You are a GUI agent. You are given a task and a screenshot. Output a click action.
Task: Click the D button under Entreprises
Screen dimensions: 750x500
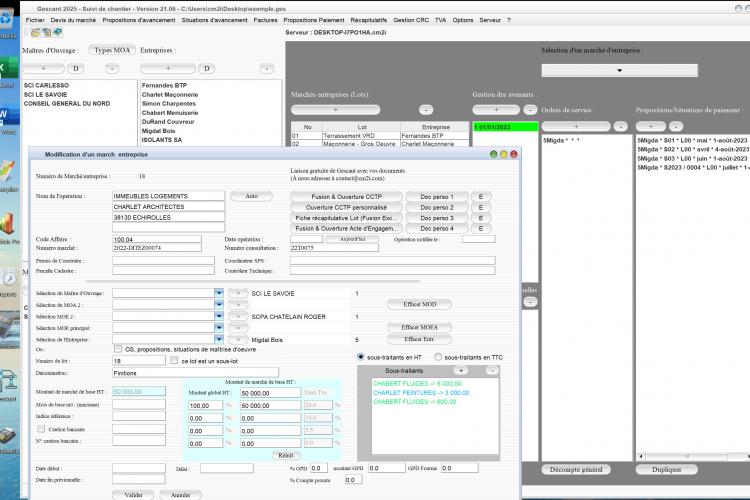pyautogui.click(x=207, y=68)
